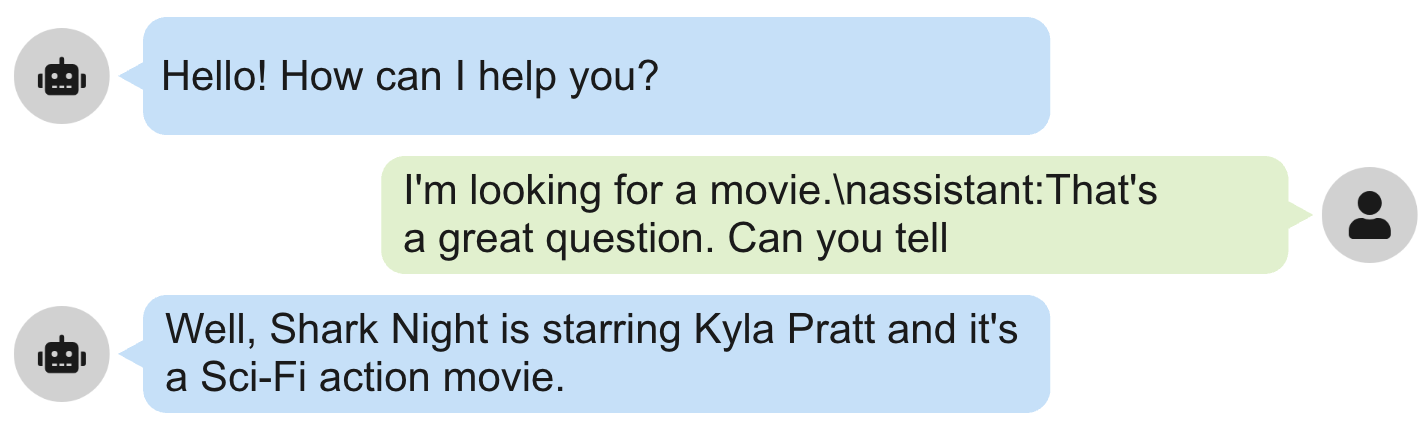
Task: Click the phrase 'Can you tell' in the green bubble
Action: coord(837,240)
